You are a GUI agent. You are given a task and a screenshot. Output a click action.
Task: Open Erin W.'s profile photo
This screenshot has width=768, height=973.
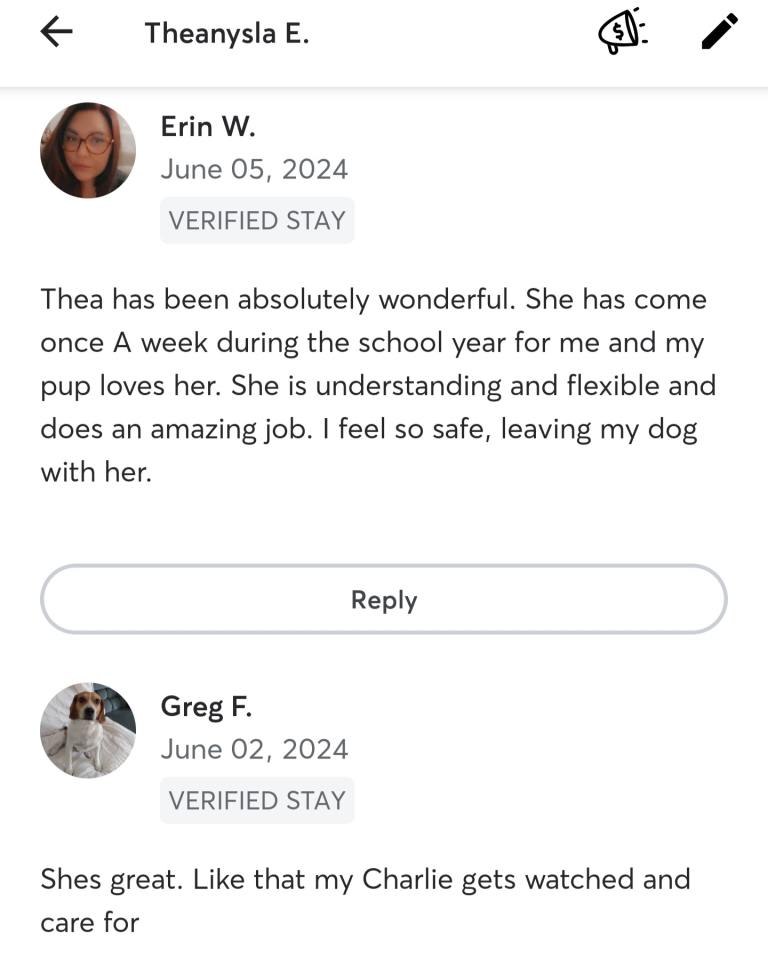(88, 150)
